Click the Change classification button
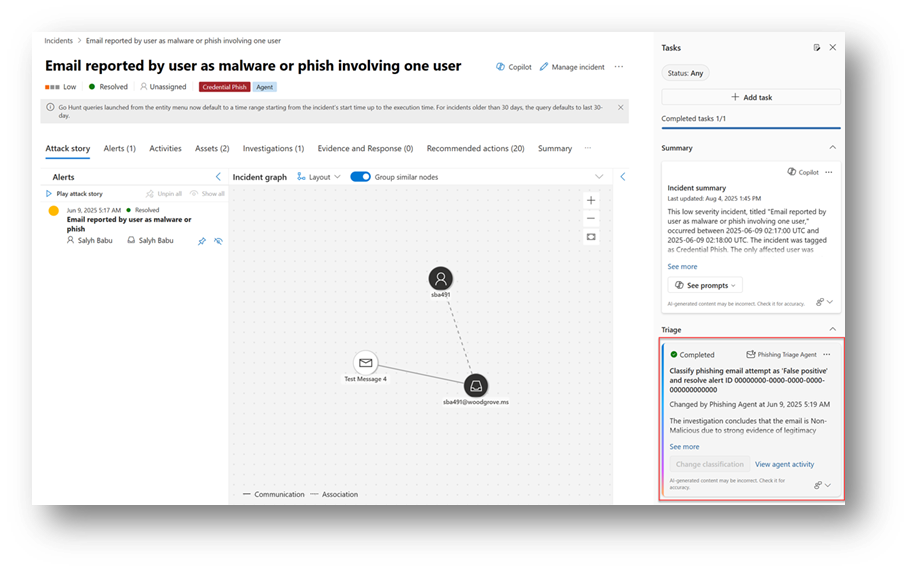 tap(710, 464)
